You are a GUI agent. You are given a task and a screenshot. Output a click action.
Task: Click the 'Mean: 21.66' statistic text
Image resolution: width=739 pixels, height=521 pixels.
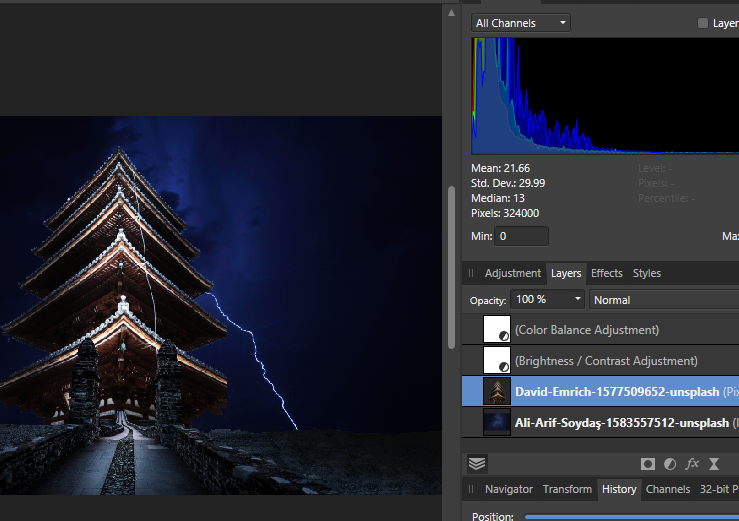point(500,168)
